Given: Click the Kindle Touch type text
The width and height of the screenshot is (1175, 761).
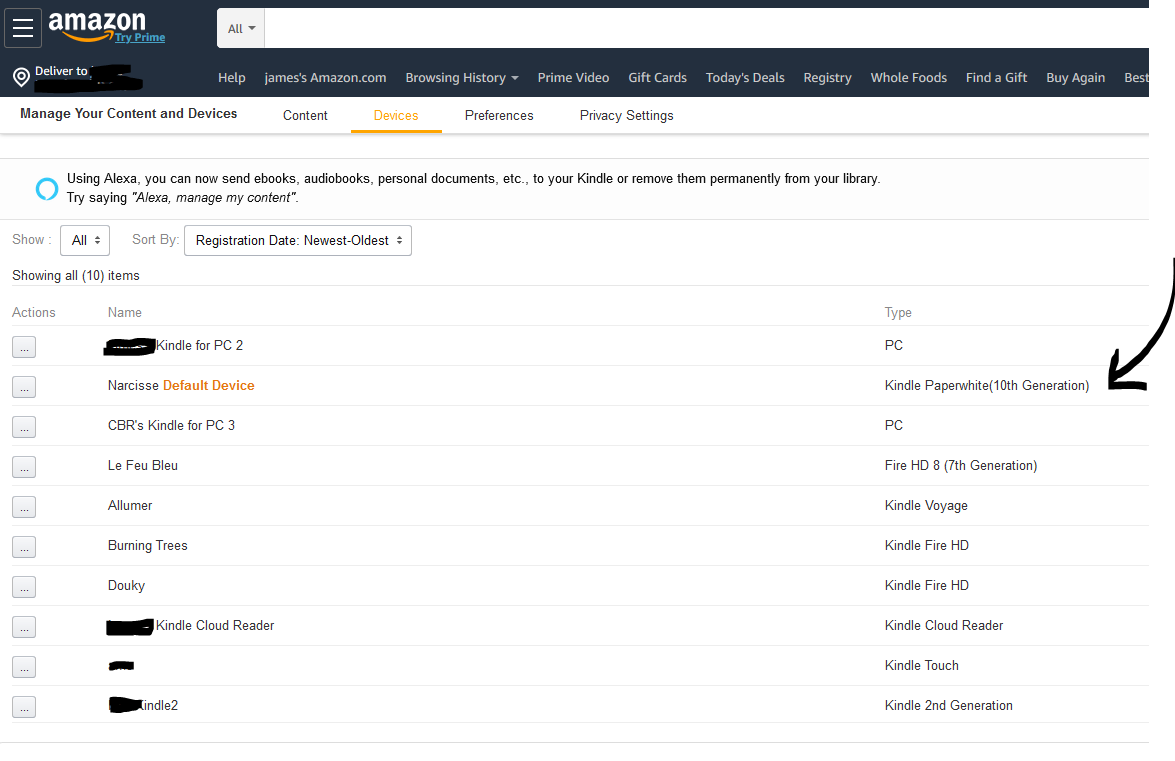Looking at the screenshot, I should click(x=921, y=666).
